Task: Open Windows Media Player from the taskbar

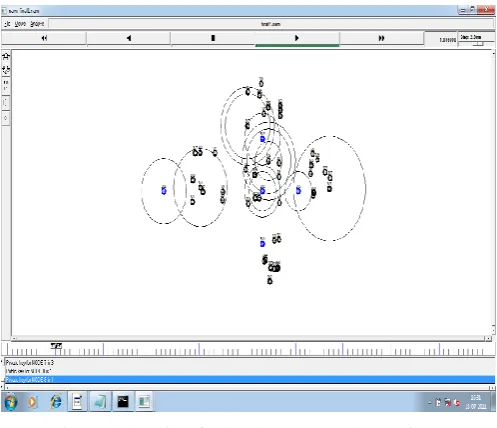Action: (32, 402)
